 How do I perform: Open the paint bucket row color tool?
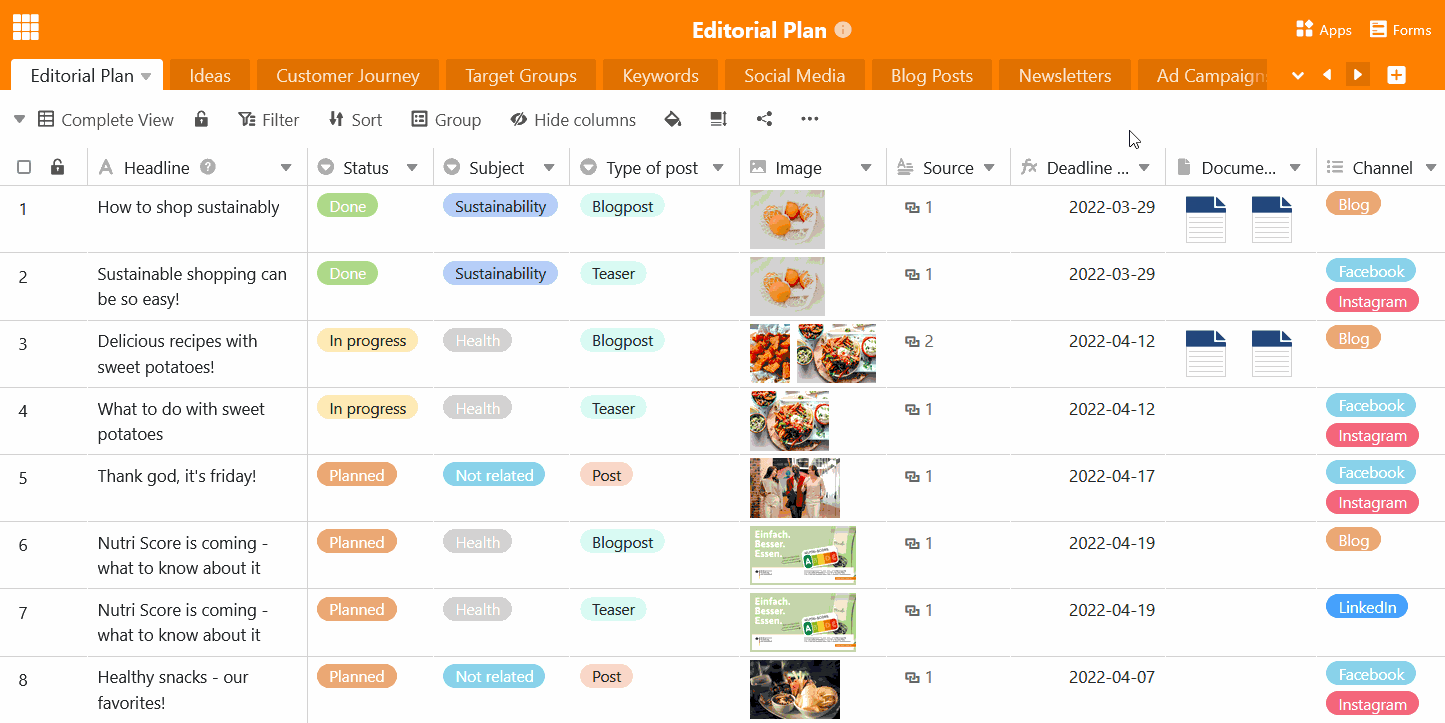673,120
